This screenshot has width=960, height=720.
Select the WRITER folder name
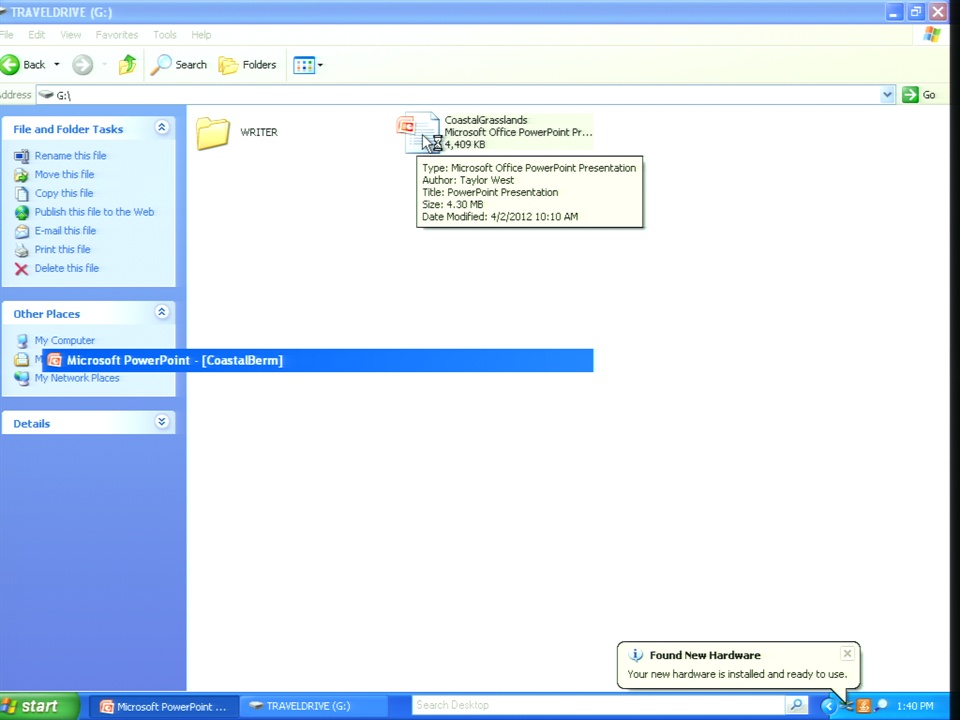259,132
